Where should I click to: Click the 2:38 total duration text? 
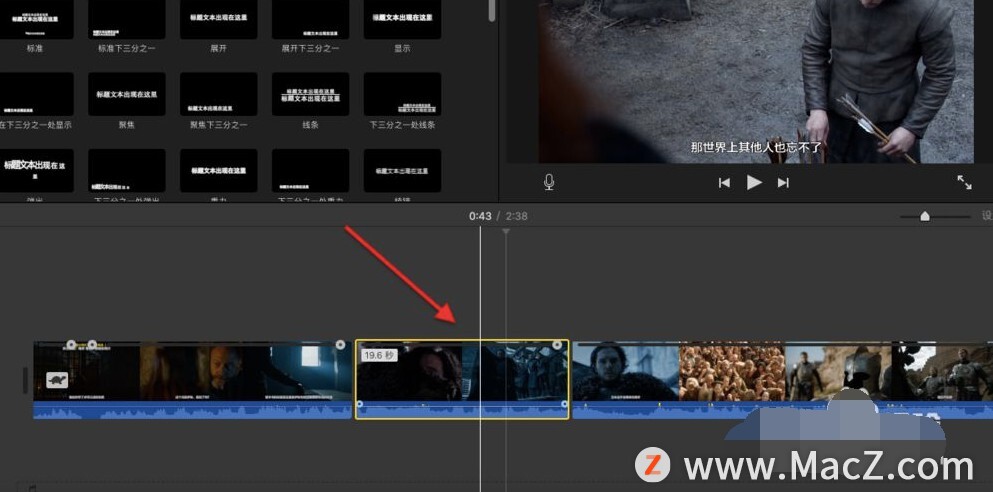pyautogui.click(x=516, y=216)
